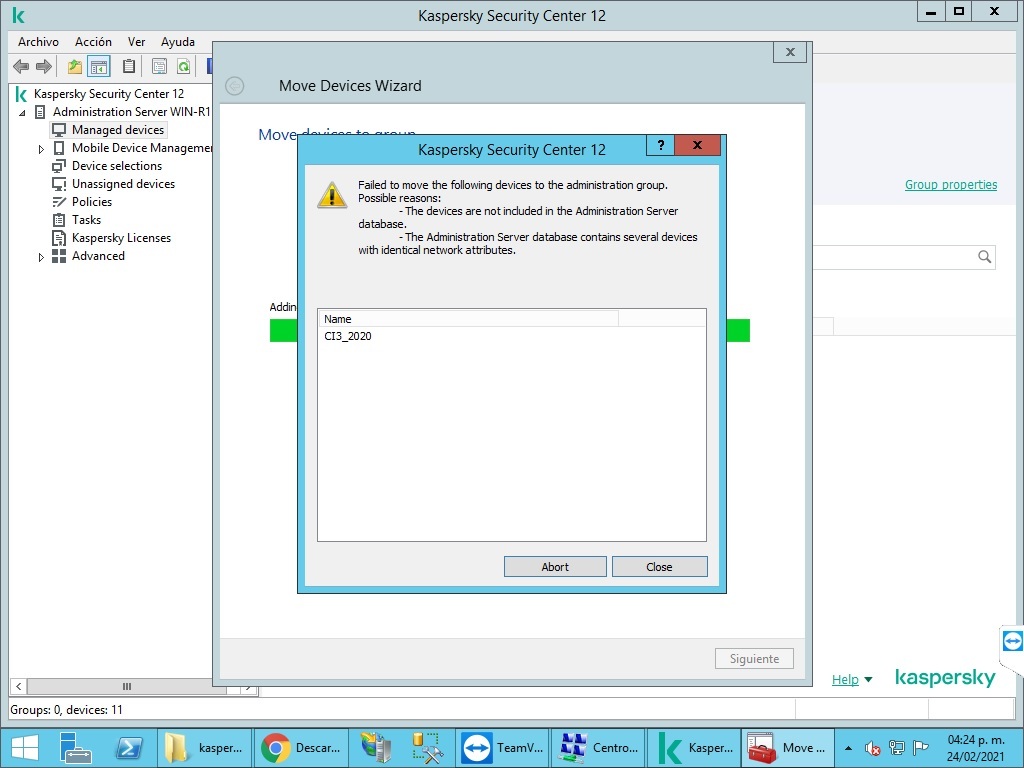Open the Windows Start button

tap(25, 748)
